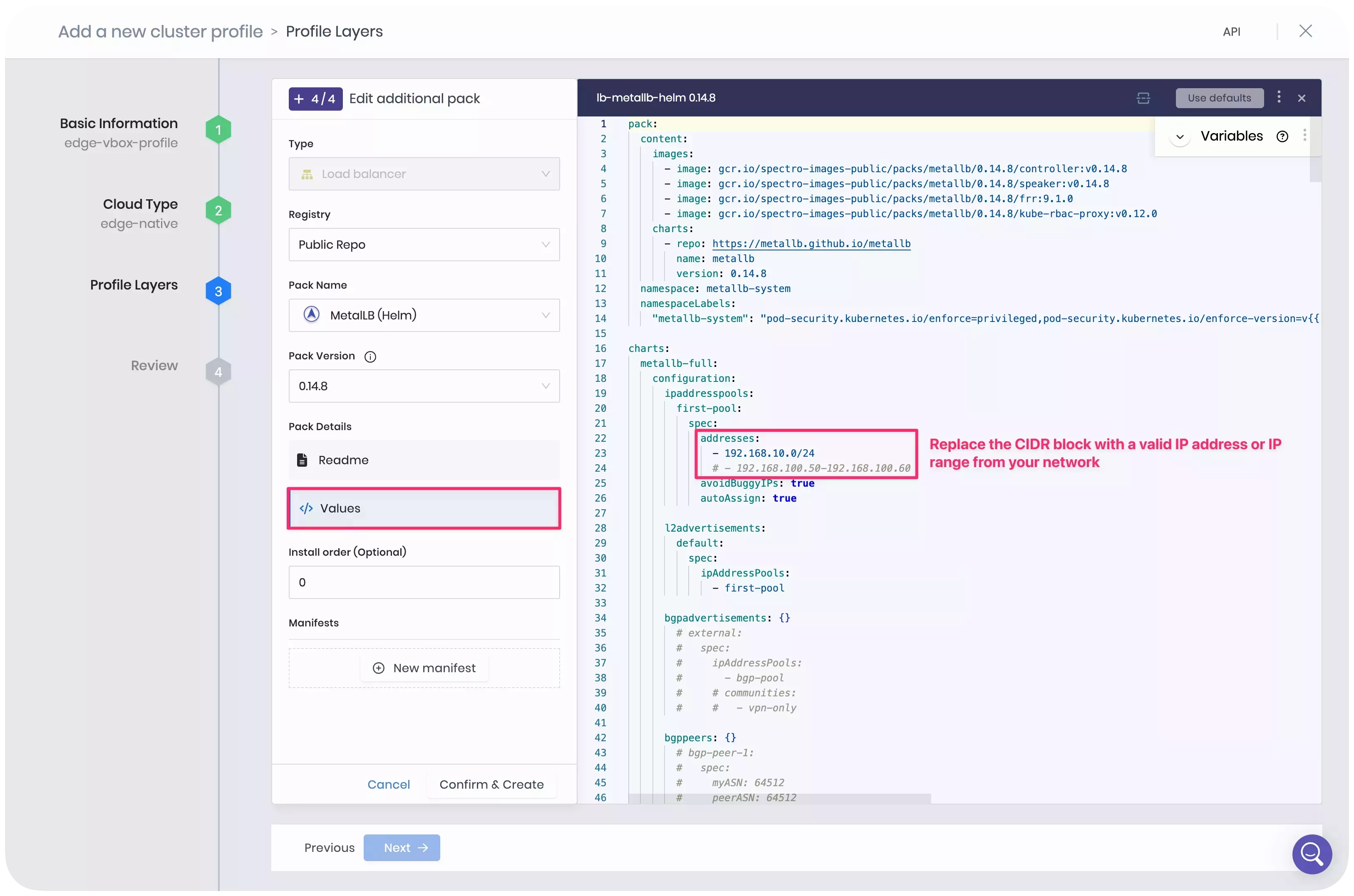Go back to the Basic Information step
The image size is (1354, 896).
pos(218,129)
